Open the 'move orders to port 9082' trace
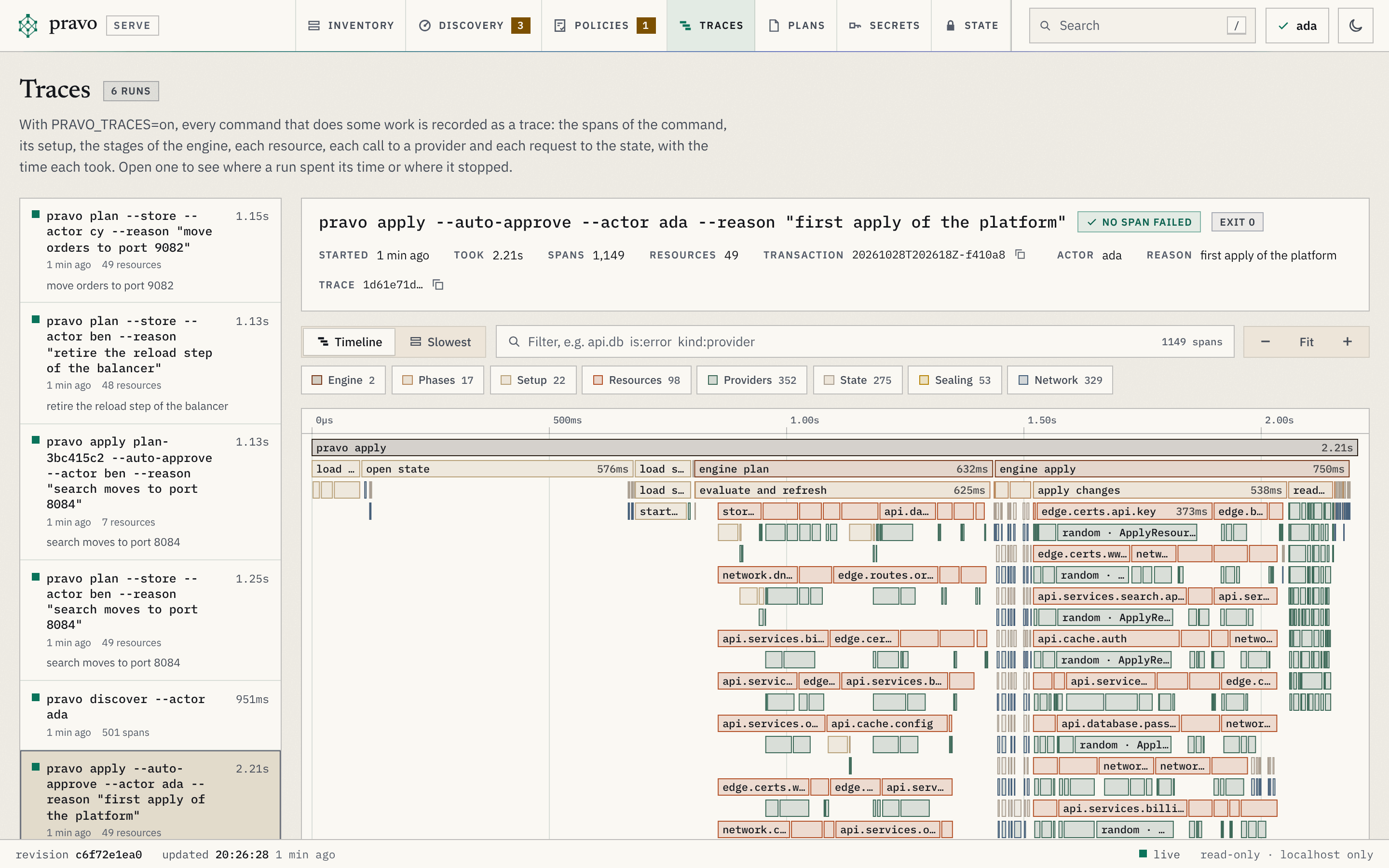Viewport: 1389px width, 868px height. click(x=150, y=250)
